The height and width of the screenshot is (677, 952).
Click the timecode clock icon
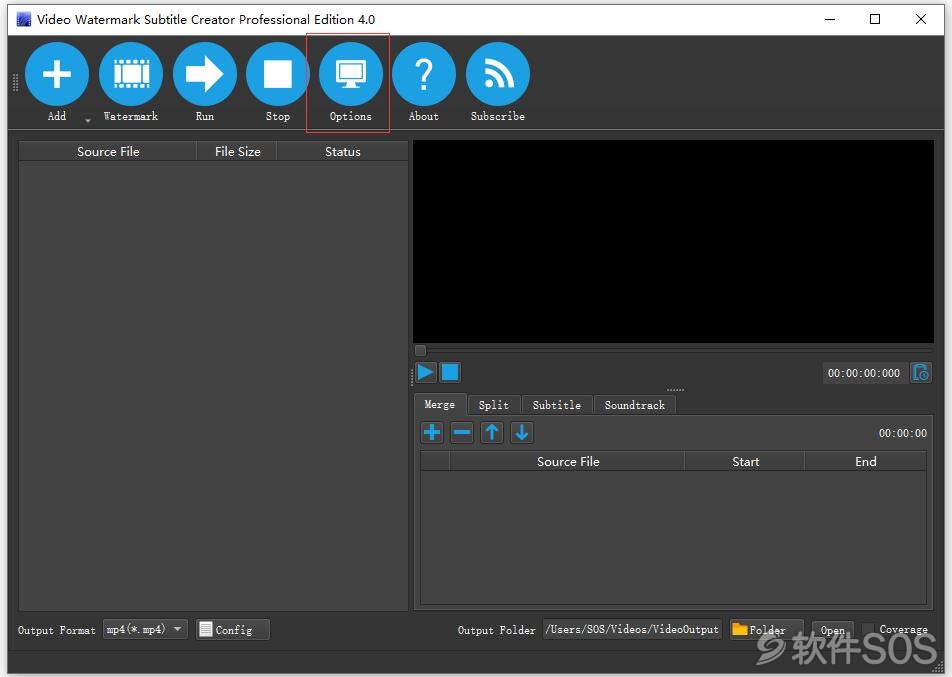[x=921, y=372]
